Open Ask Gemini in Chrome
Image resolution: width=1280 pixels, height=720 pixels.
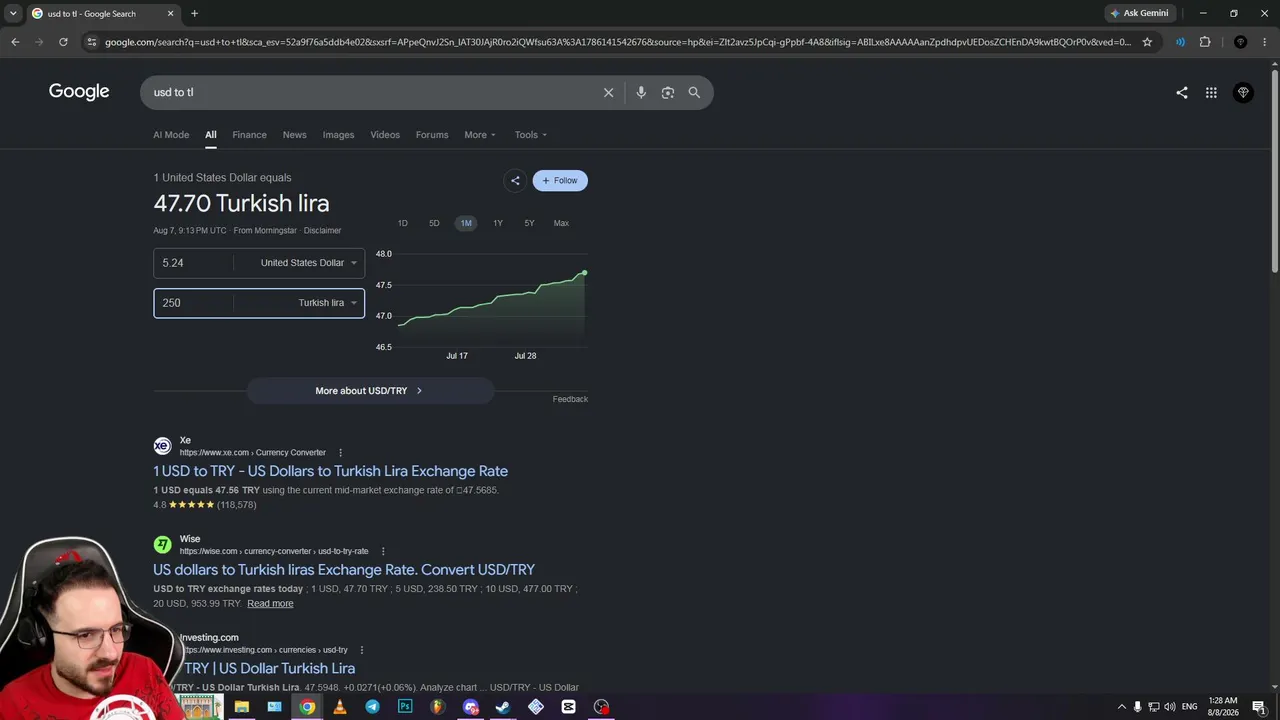click(1139, 13)
